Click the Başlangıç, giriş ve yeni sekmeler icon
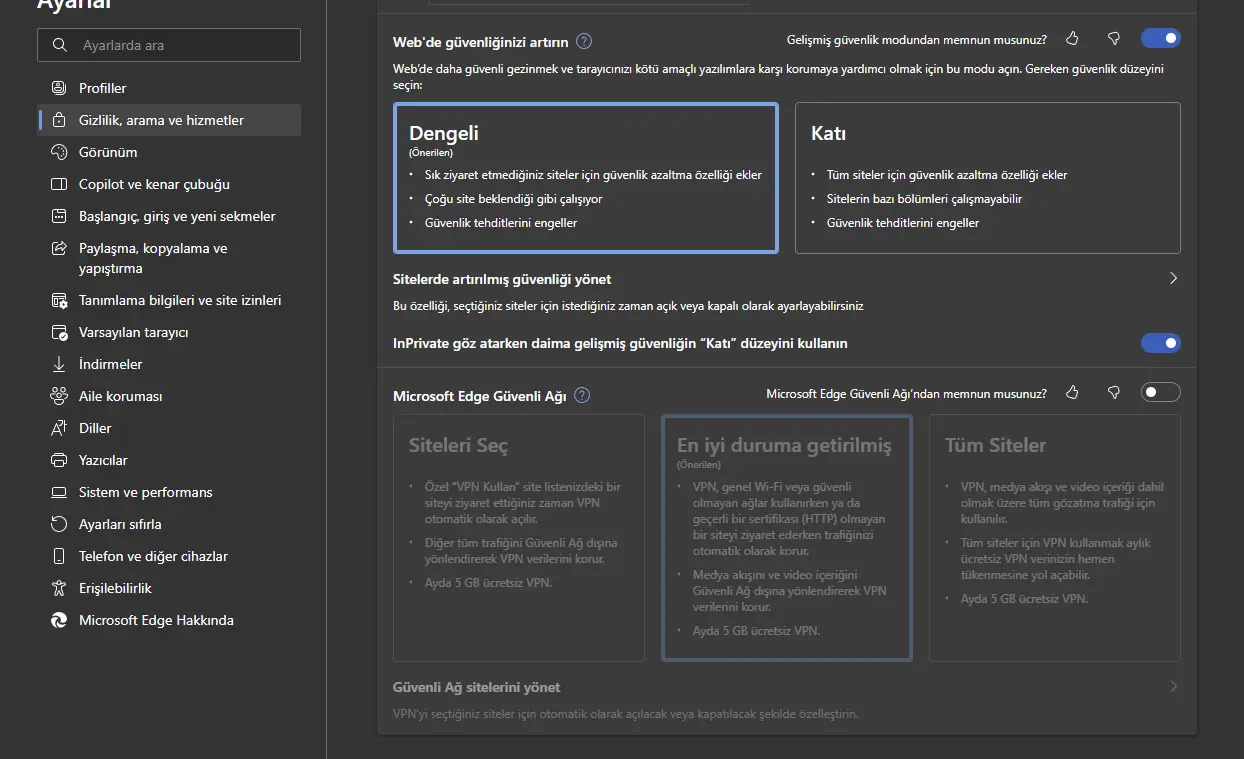Viewport: 1244px width, 759px height. click(x=59, y=216)
